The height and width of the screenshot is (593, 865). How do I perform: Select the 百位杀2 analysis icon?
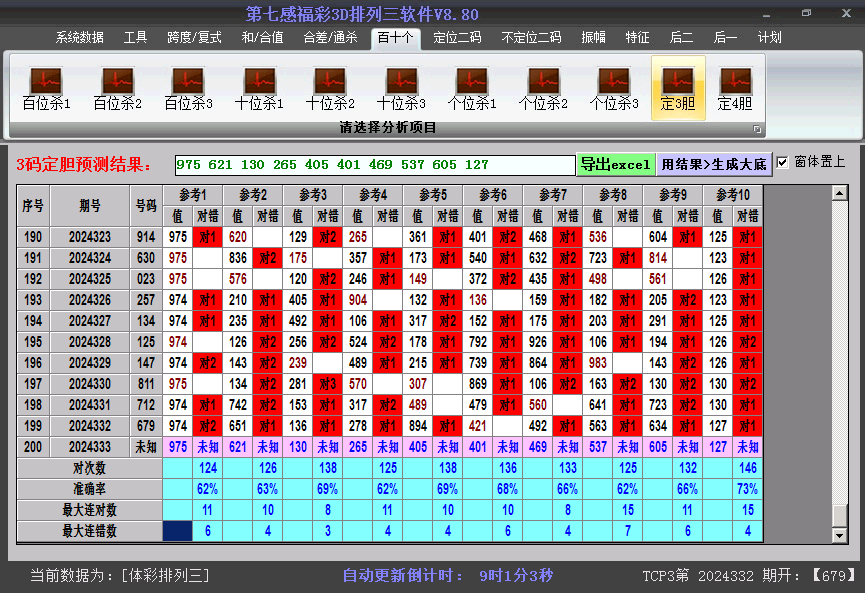118,88
